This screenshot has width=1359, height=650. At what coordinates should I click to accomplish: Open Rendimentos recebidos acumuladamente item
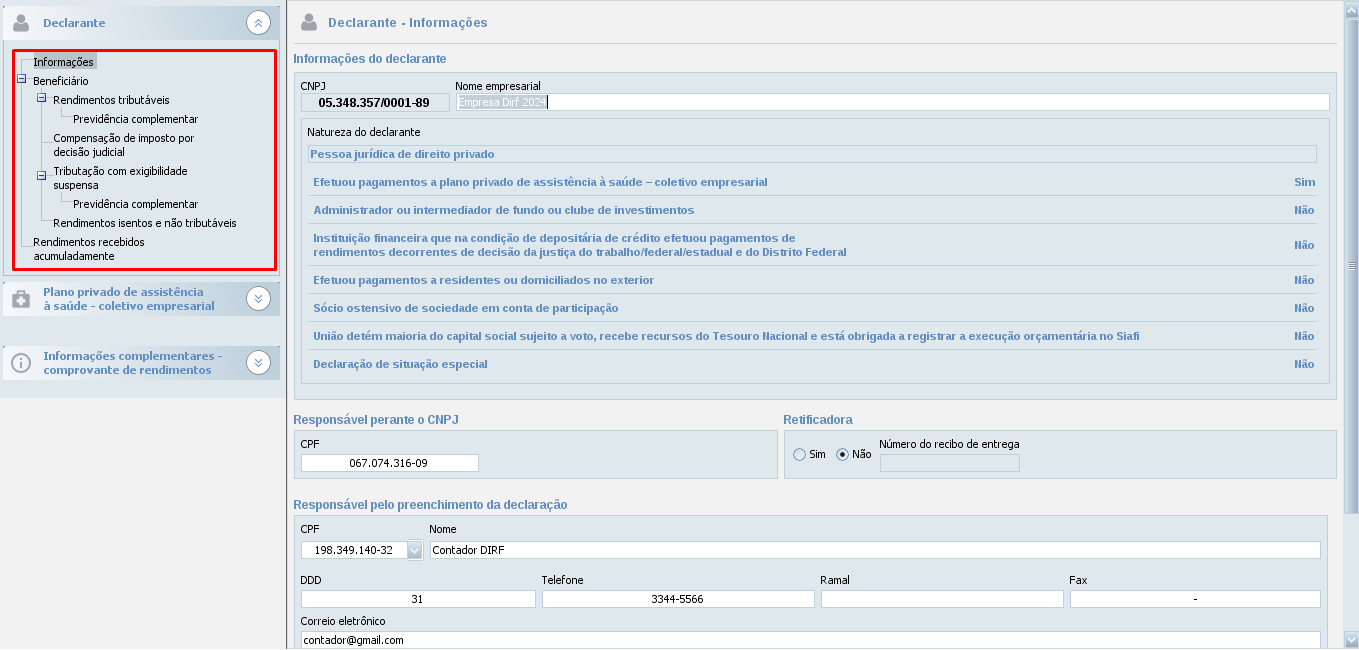(x=89, y=249)
